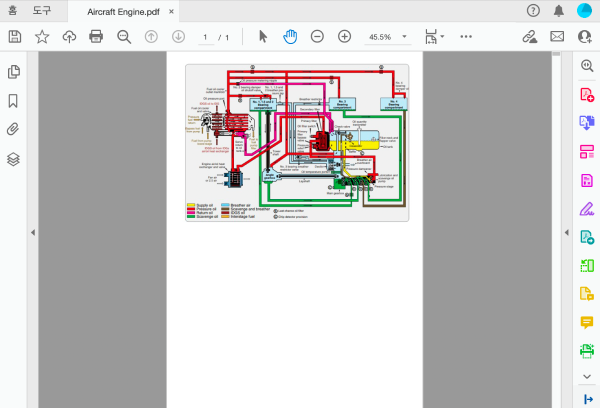Open zoom level dropdown showing 45.5%
This screenshot has width=600, height=408.
tap(388, 37)
